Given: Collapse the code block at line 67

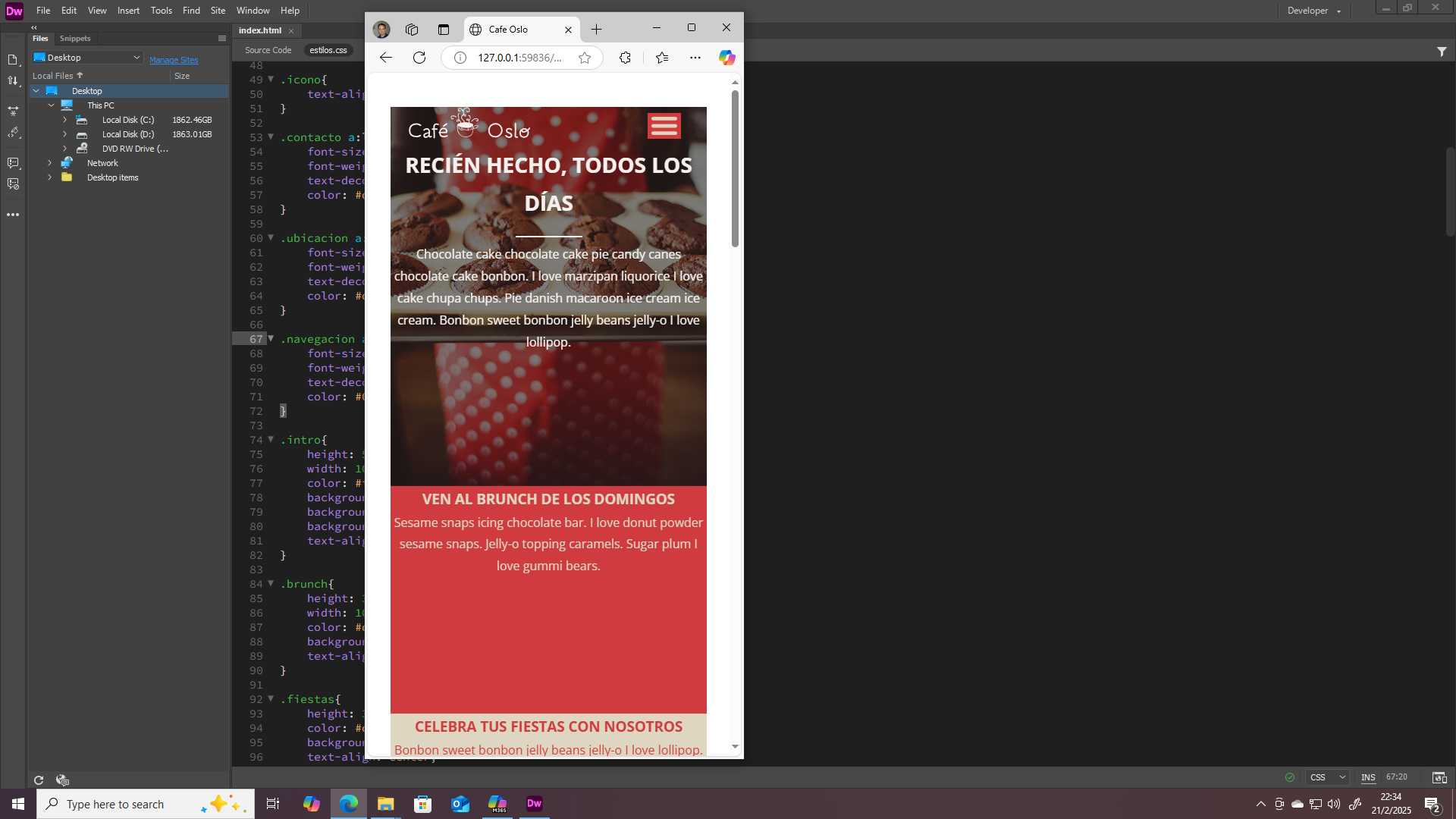Looking at the screenshot, I should coord(271,338).
